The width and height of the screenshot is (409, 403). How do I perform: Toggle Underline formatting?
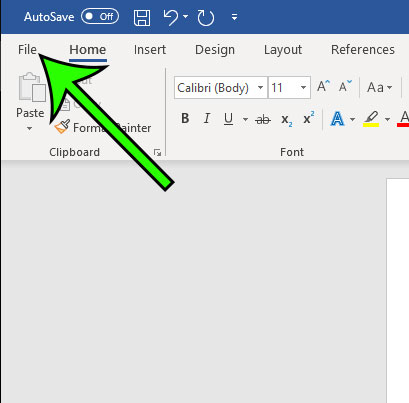[228, 119]
